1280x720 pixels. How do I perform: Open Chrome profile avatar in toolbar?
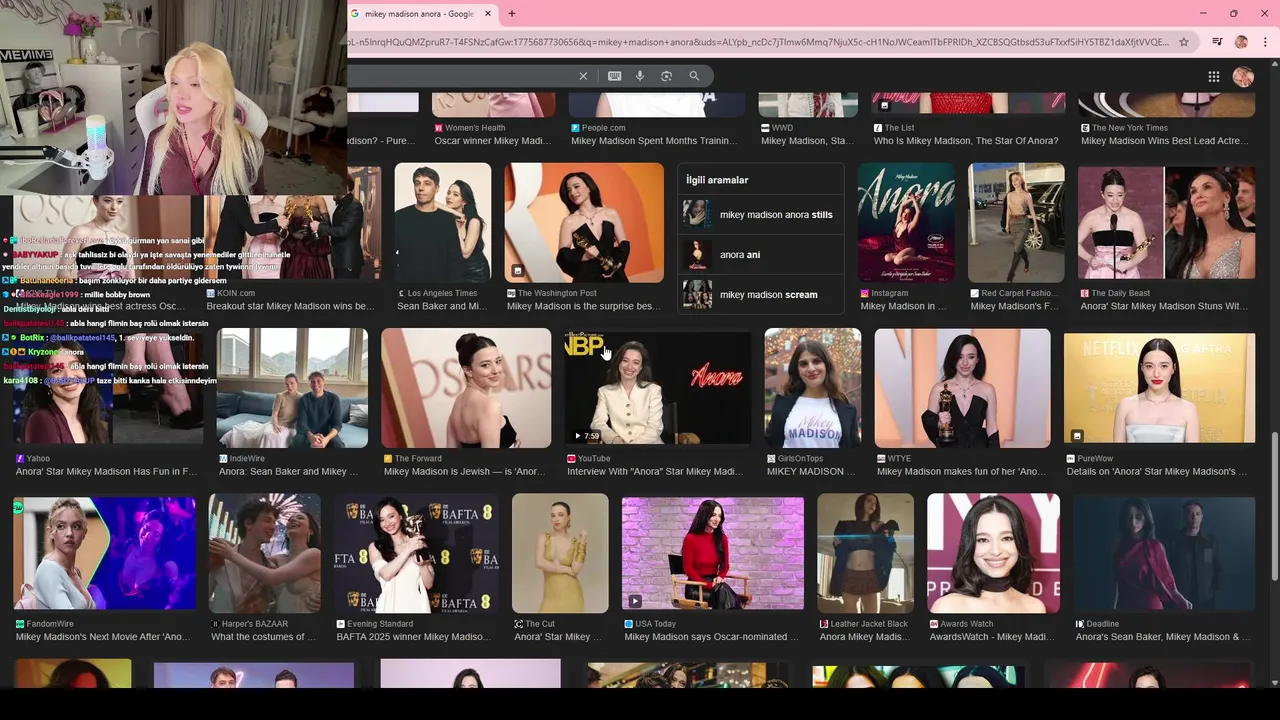[x=1241, y=42]
